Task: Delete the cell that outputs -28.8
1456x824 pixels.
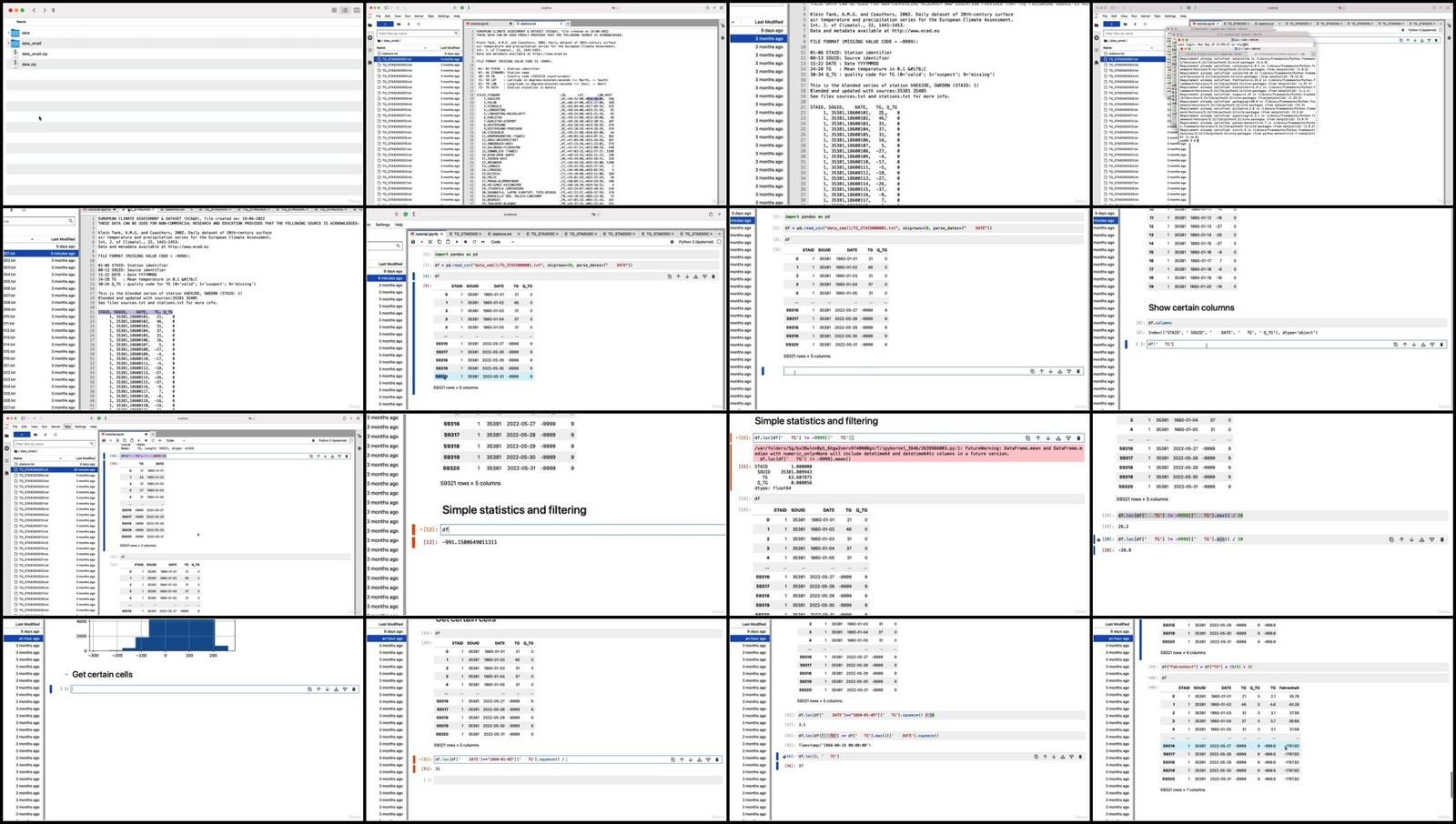Action: pos(1441,539)
